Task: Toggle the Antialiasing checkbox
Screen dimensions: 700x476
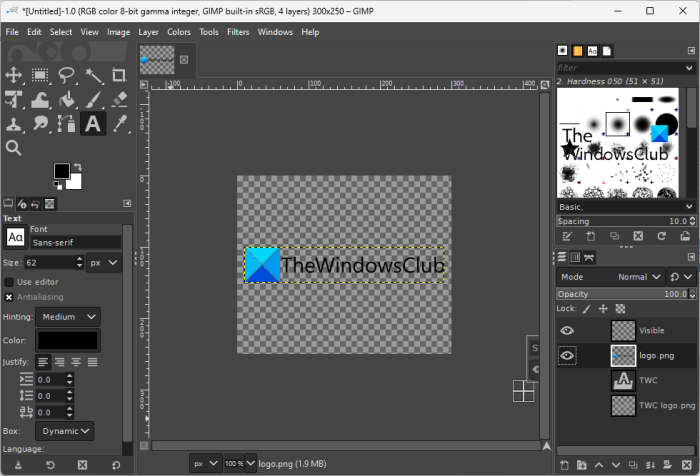Action: [x=10, y=297]
